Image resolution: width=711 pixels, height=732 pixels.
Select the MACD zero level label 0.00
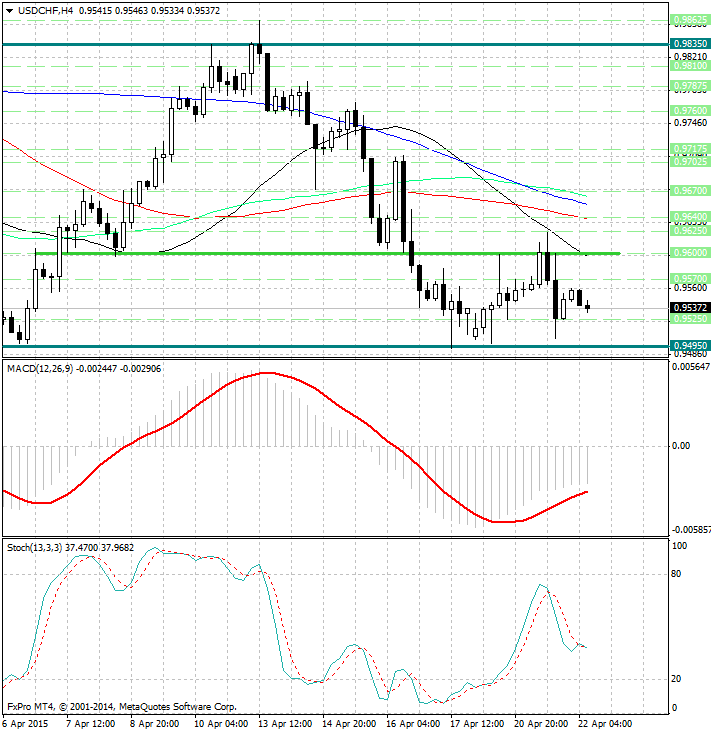pos(681,446)
